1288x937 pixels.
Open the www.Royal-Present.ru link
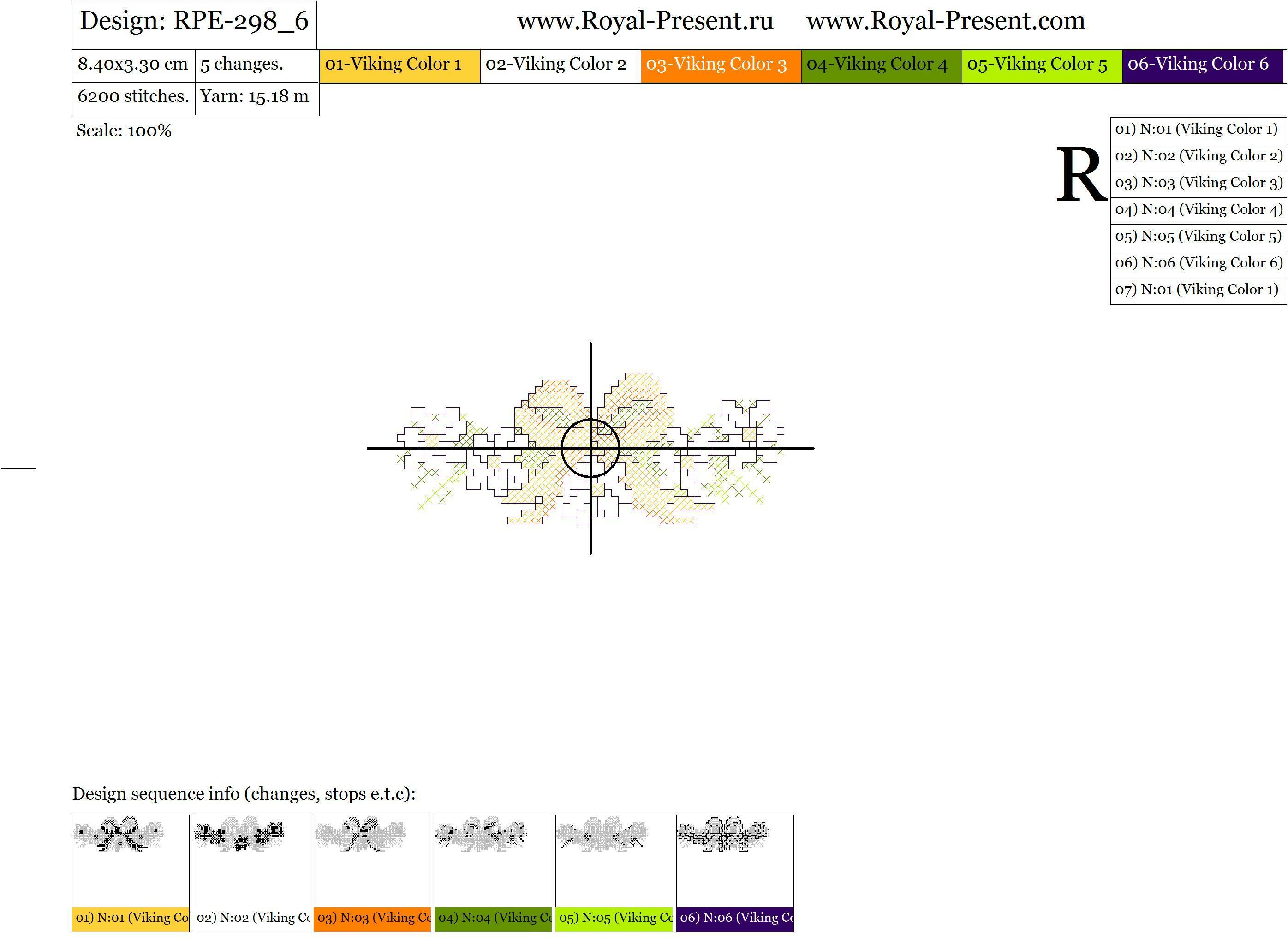[x=645, y=21]
